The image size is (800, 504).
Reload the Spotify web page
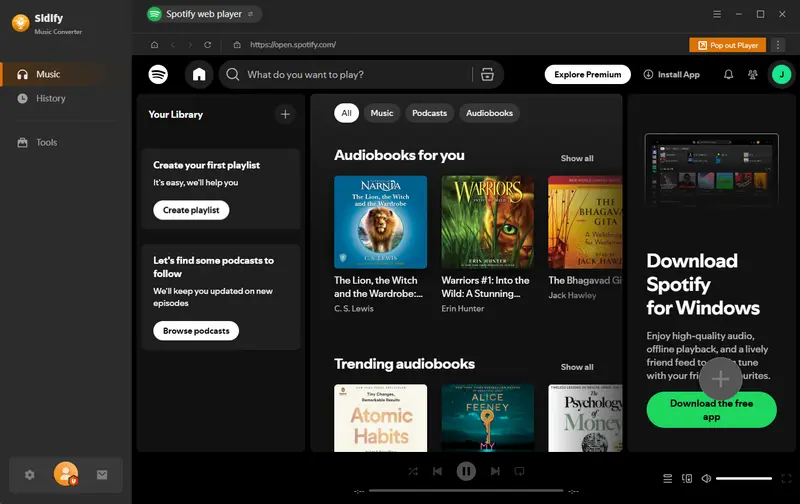[208, 45]
